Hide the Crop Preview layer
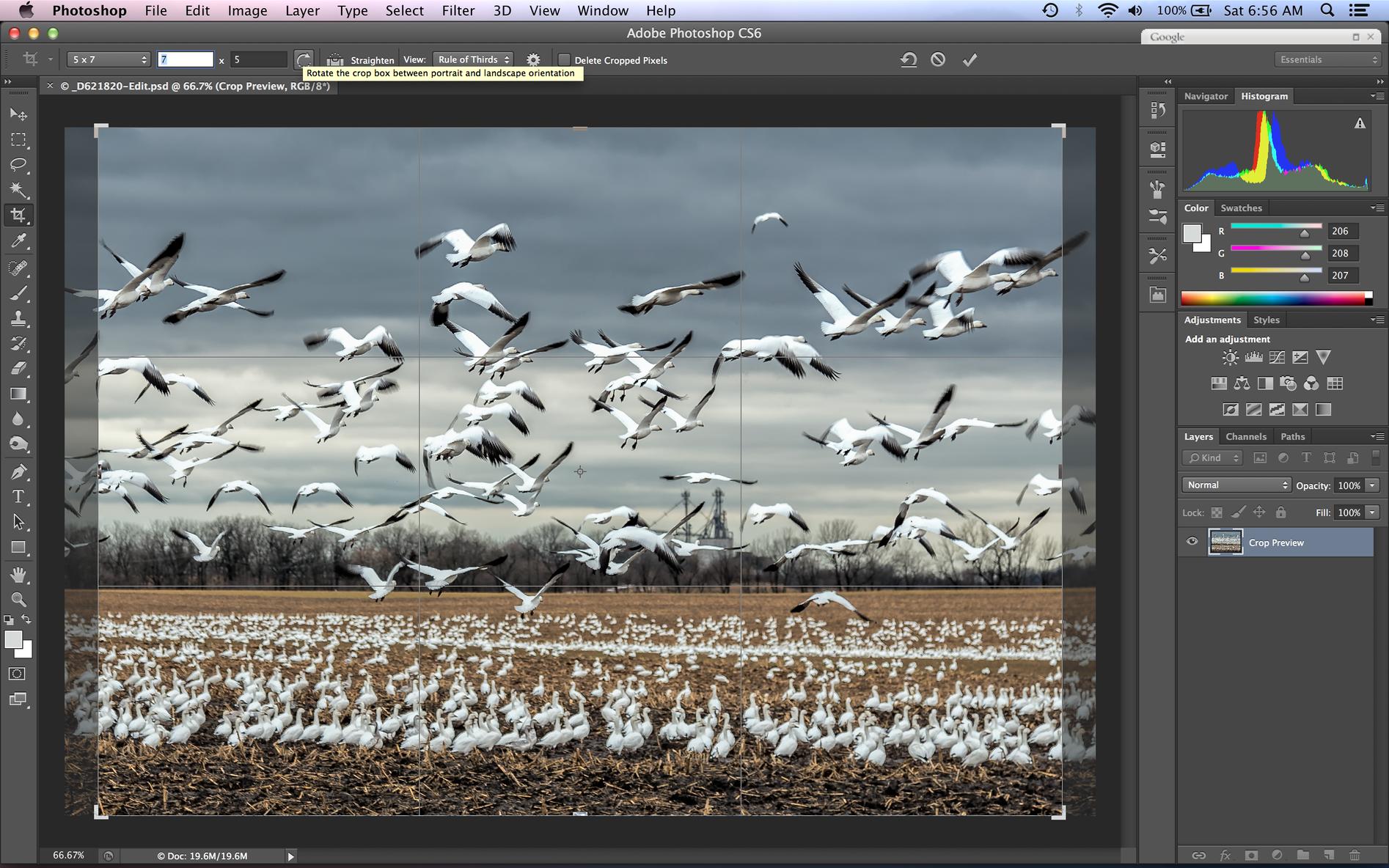Screen dimensions: 1389x868 click(x=1192, y=542)
